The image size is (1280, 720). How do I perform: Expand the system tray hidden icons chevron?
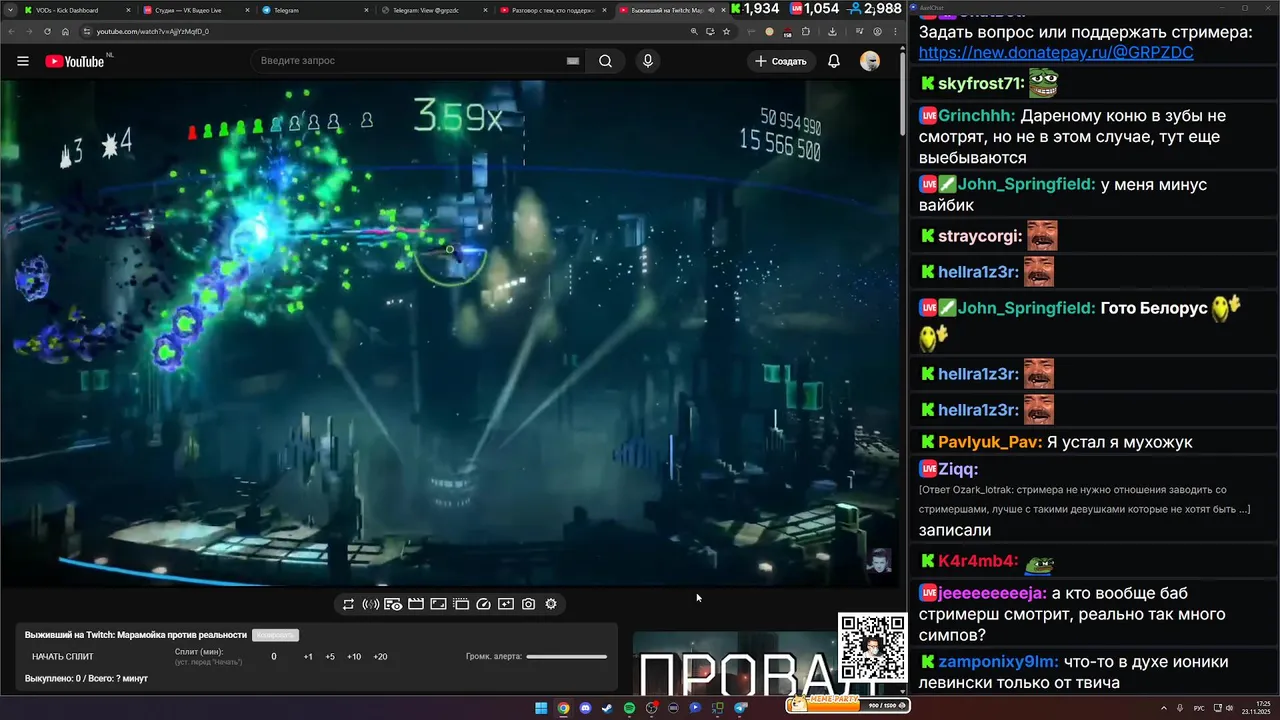click(1163, 708)
